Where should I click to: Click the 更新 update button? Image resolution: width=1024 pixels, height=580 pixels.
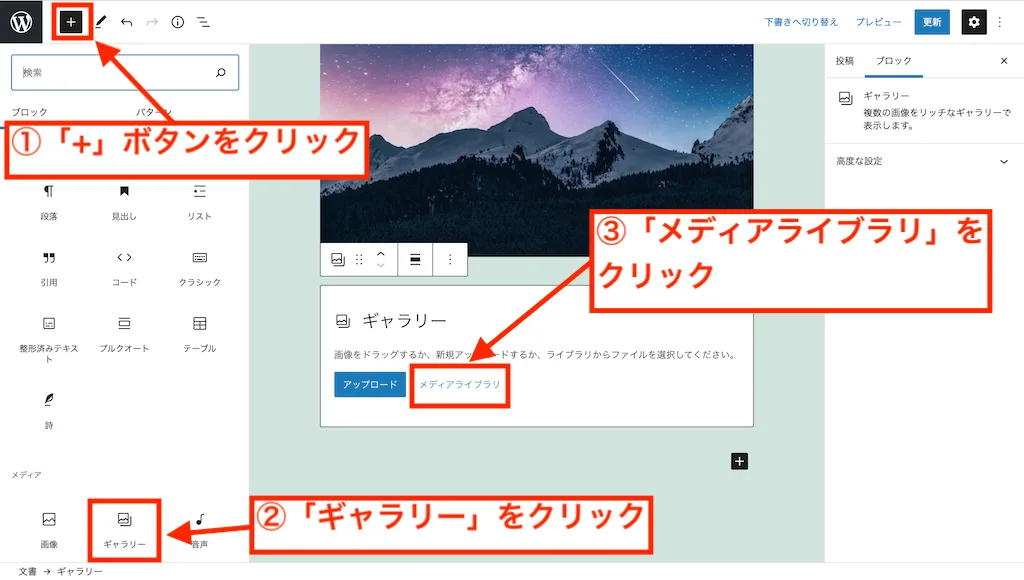(x=932, y=22)
